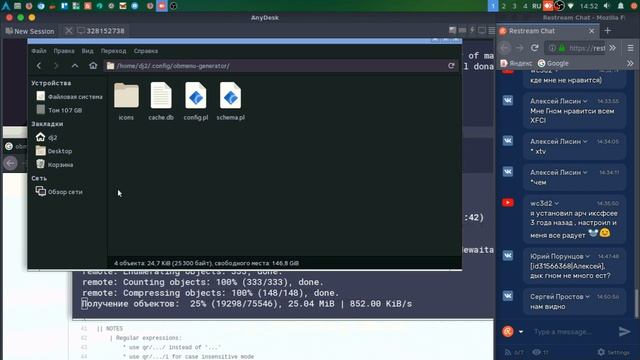Screen dimensions: 640x360
Task: Open AnyDesk hamburger menu icon
Action: (x=492, y=31)
